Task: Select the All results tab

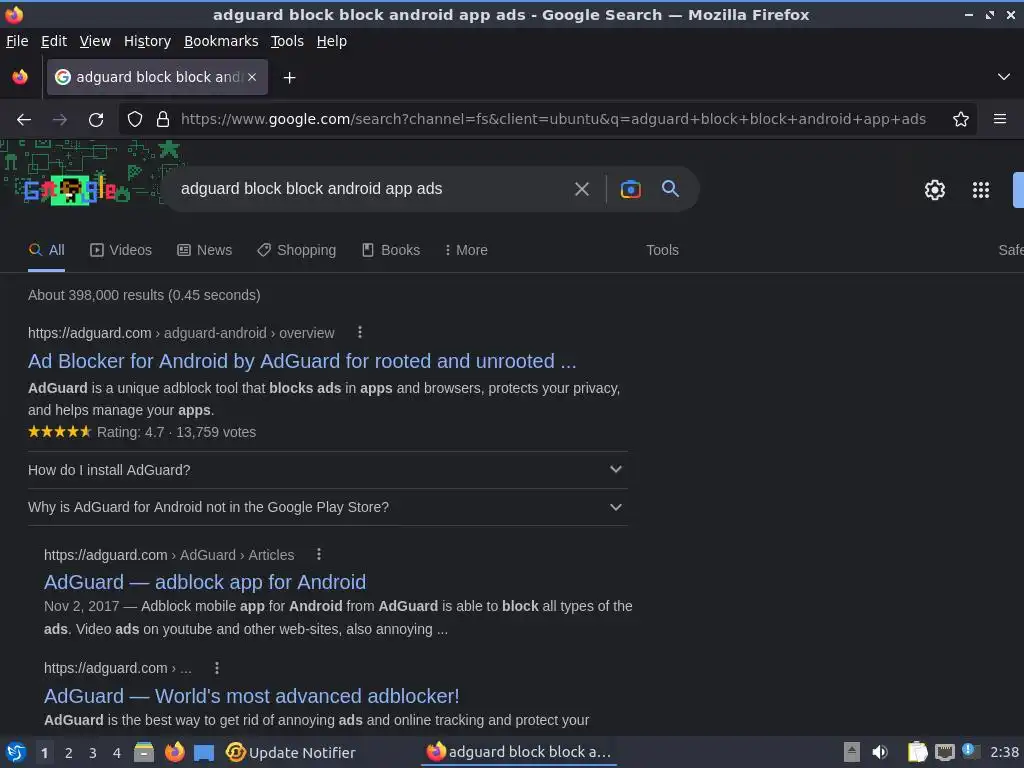Action: point(46,250)
